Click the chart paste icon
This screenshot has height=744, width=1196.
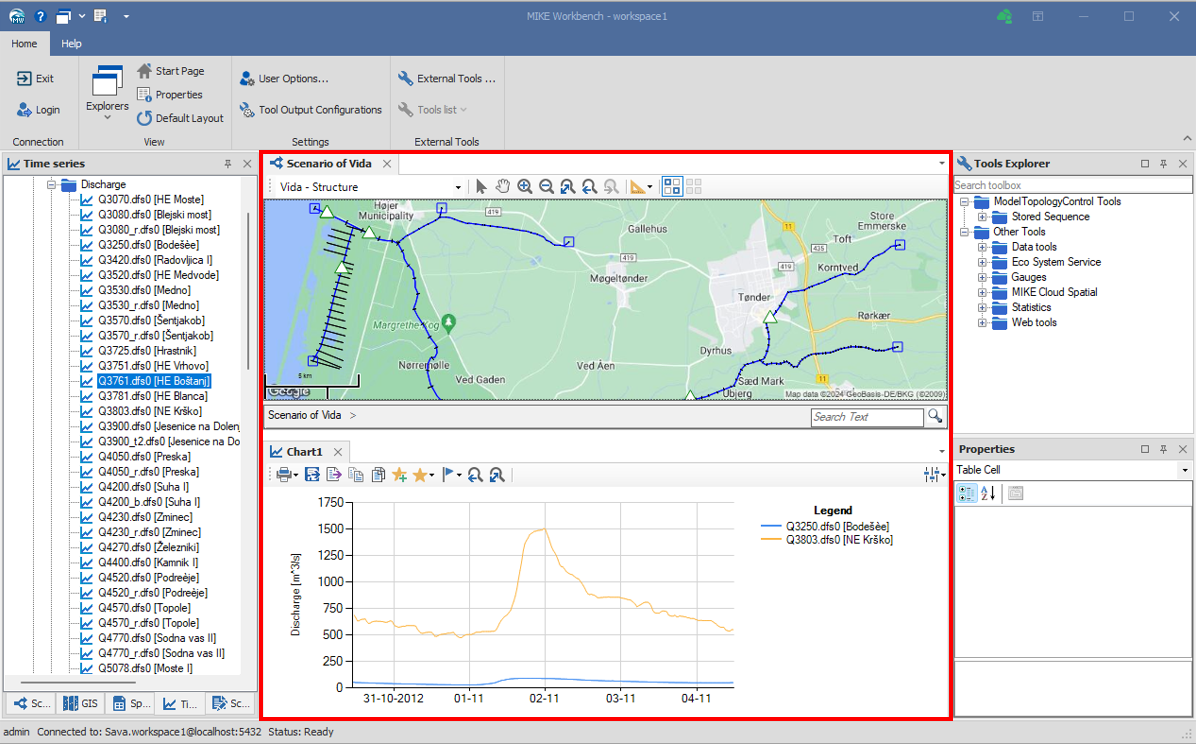click(378, 475)
